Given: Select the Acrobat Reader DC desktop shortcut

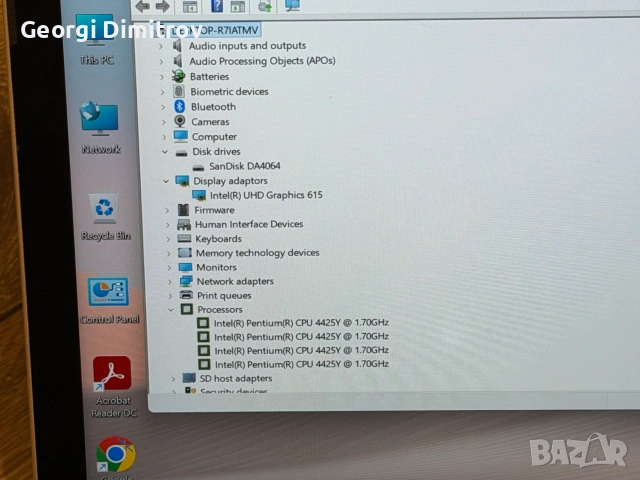Looking at the screenshot, I should [x=113, y=387].
